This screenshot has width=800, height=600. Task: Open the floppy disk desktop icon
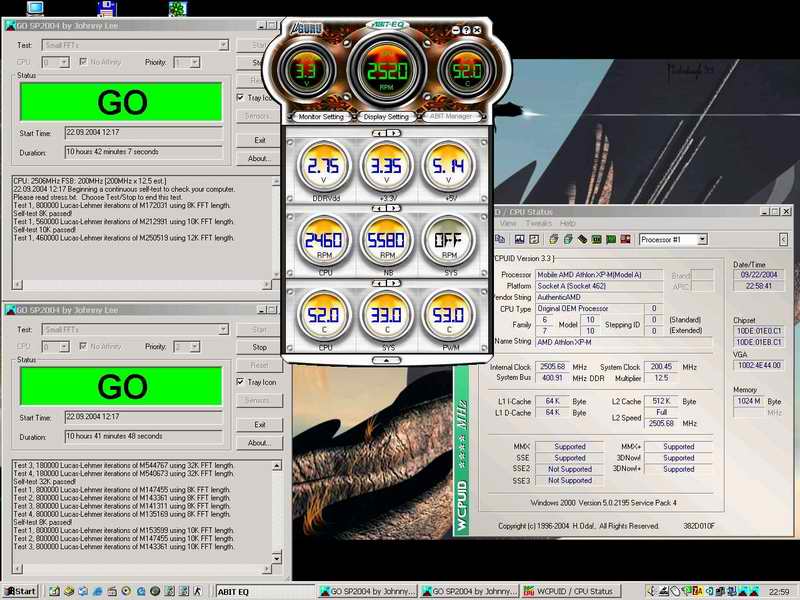107,8
